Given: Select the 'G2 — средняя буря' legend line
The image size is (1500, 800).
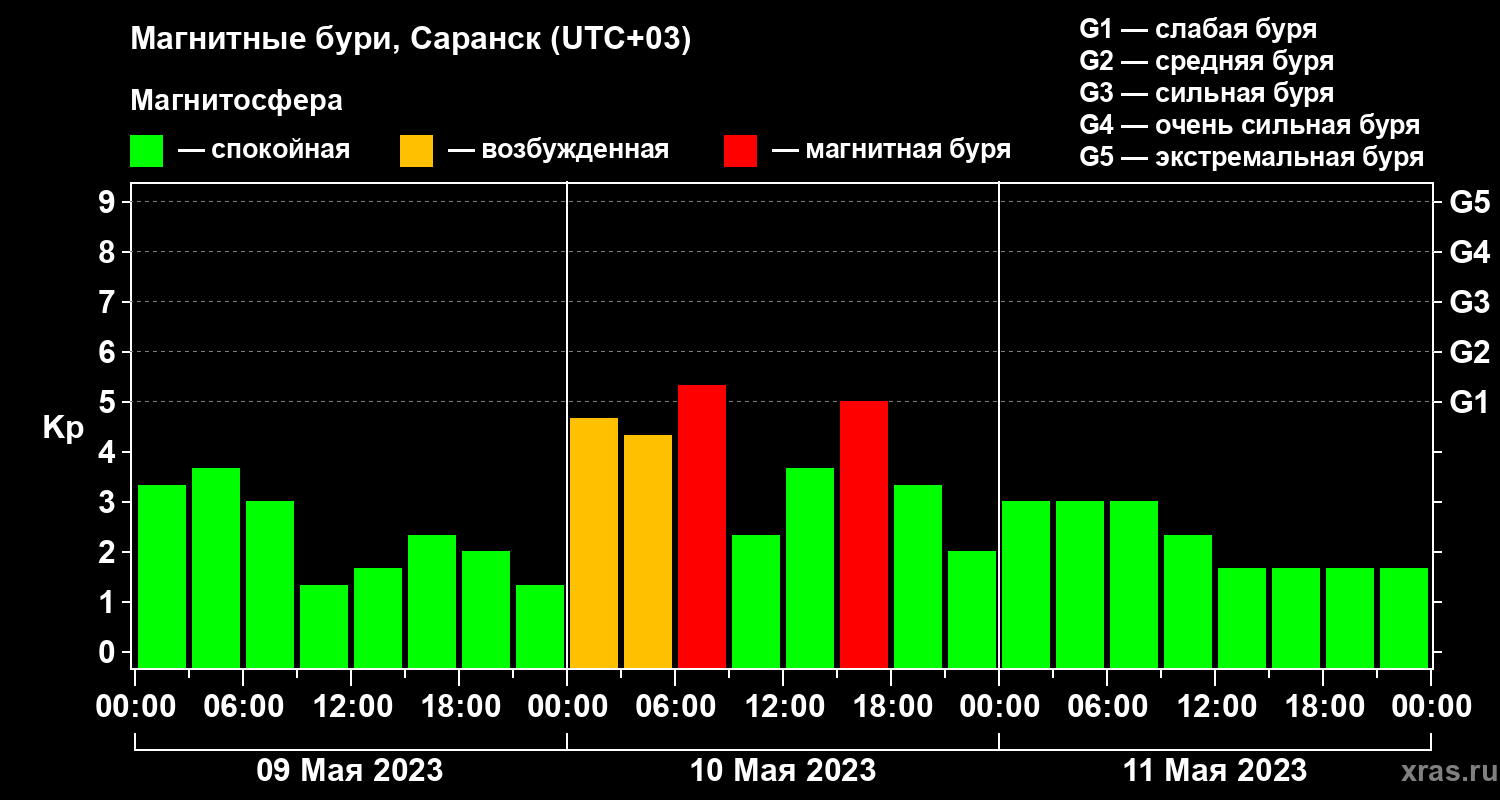Looking at the screenshot, I should [x=1207, y=61].
